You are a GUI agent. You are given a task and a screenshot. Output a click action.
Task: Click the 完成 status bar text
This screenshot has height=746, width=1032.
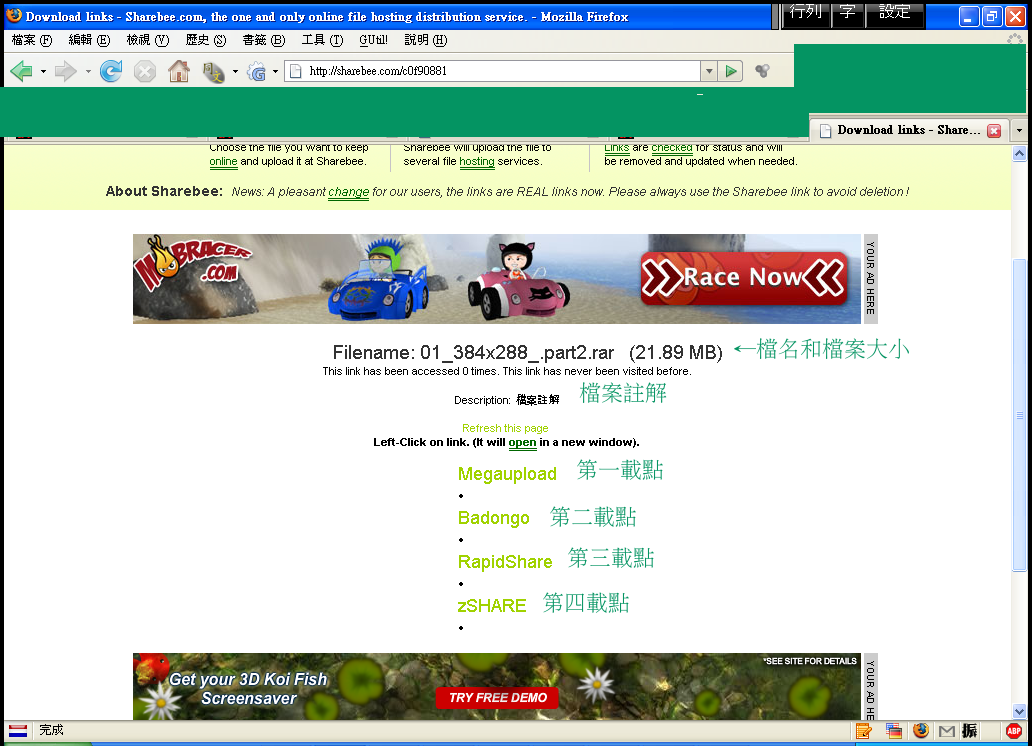point(51,730)
